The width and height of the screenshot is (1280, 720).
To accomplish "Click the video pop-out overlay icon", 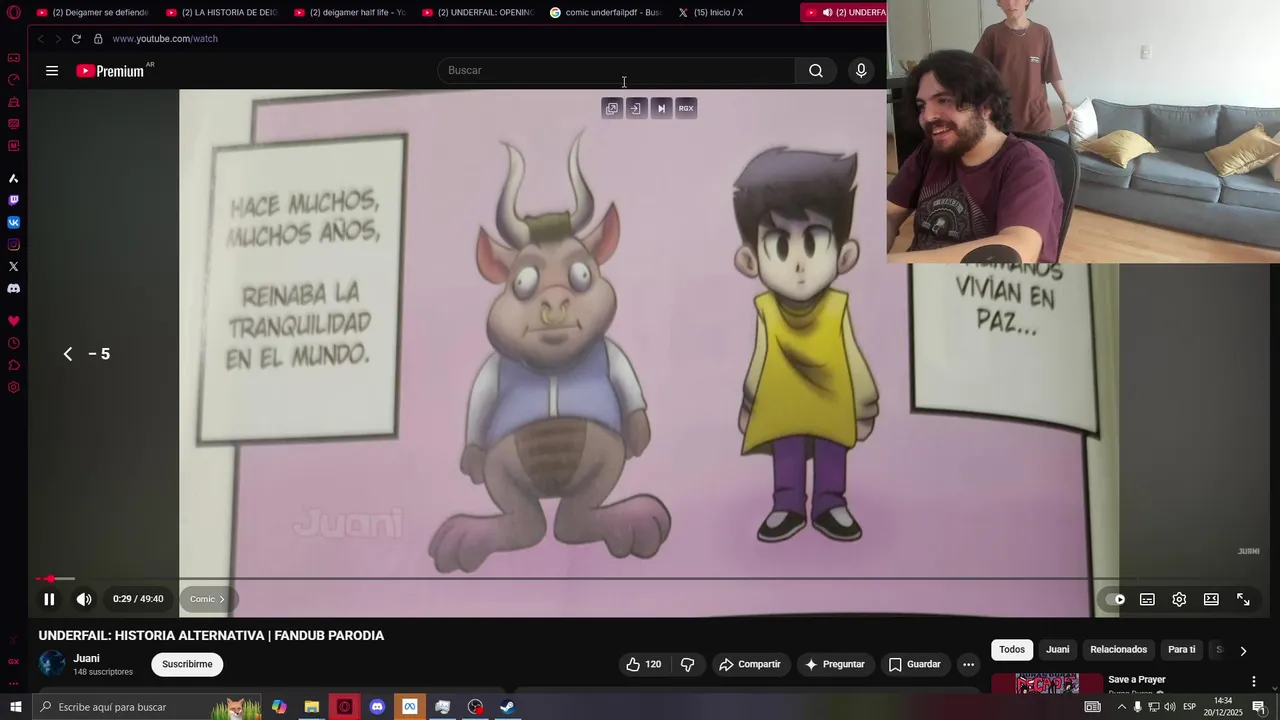I will click(x=612, y=108).
